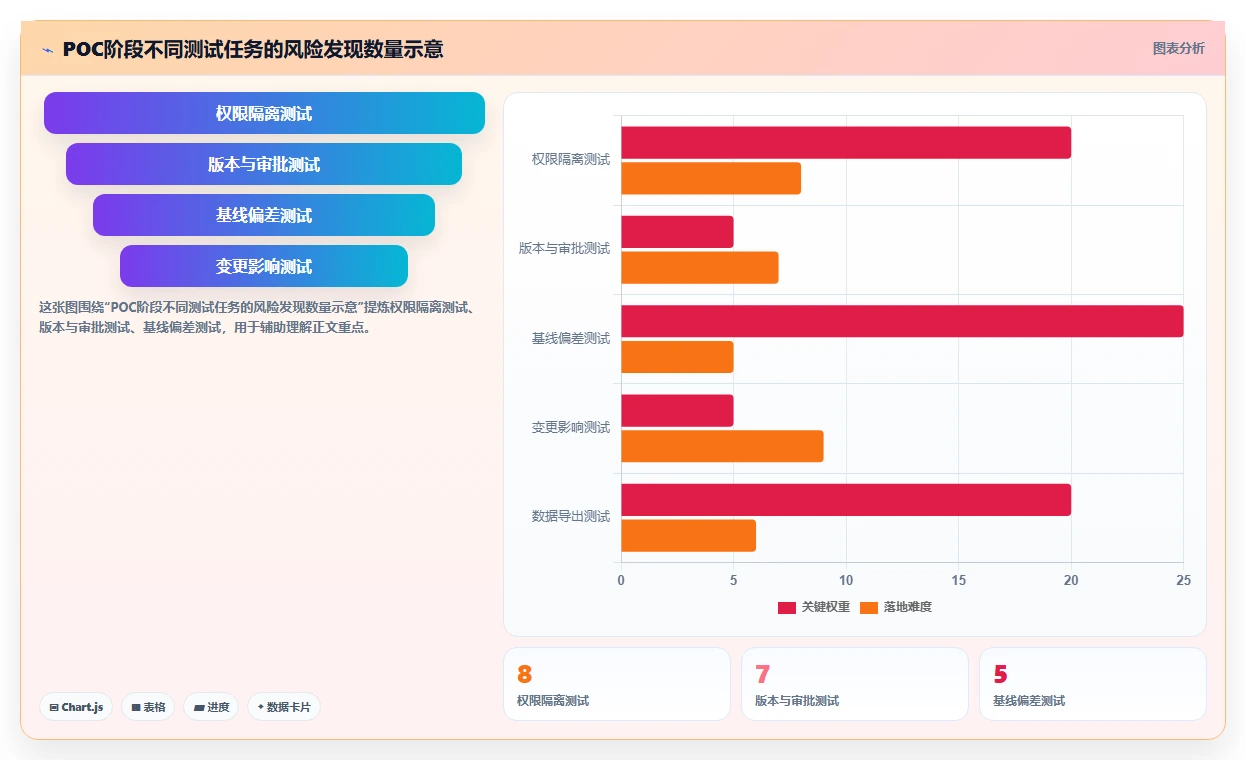Click the 基线偏差测试 y-axis label
This screenshot has width=1246, height=760.
click(x=571, y=338)
